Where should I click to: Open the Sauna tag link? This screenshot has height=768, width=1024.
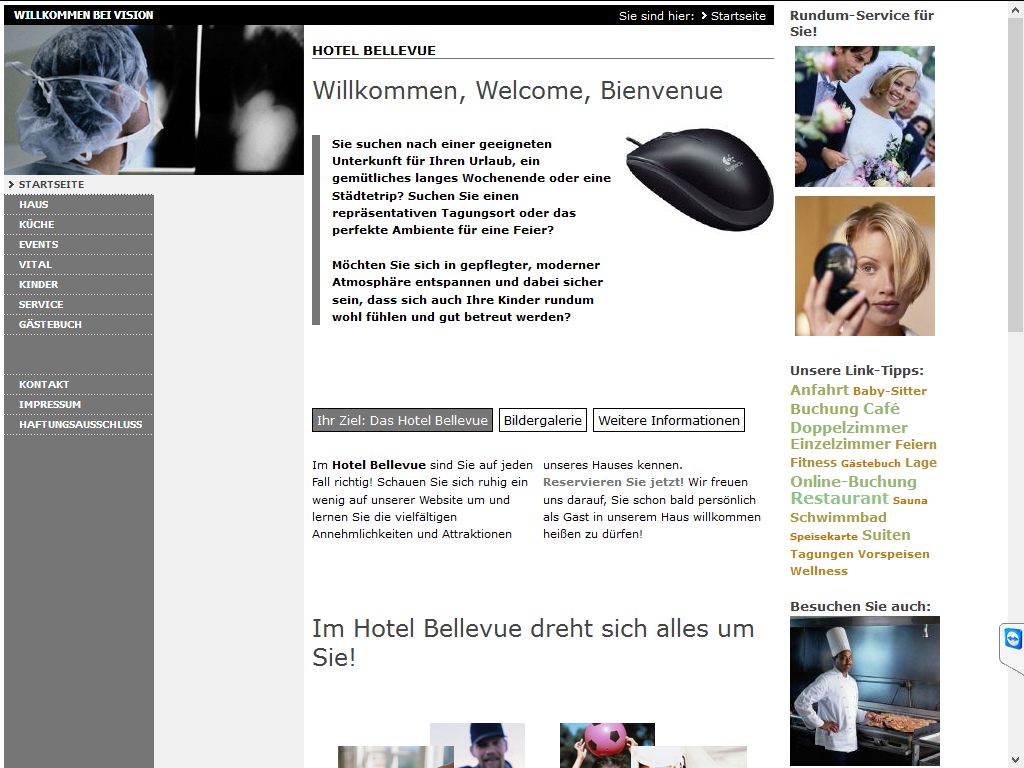click(x=910, y=501)
